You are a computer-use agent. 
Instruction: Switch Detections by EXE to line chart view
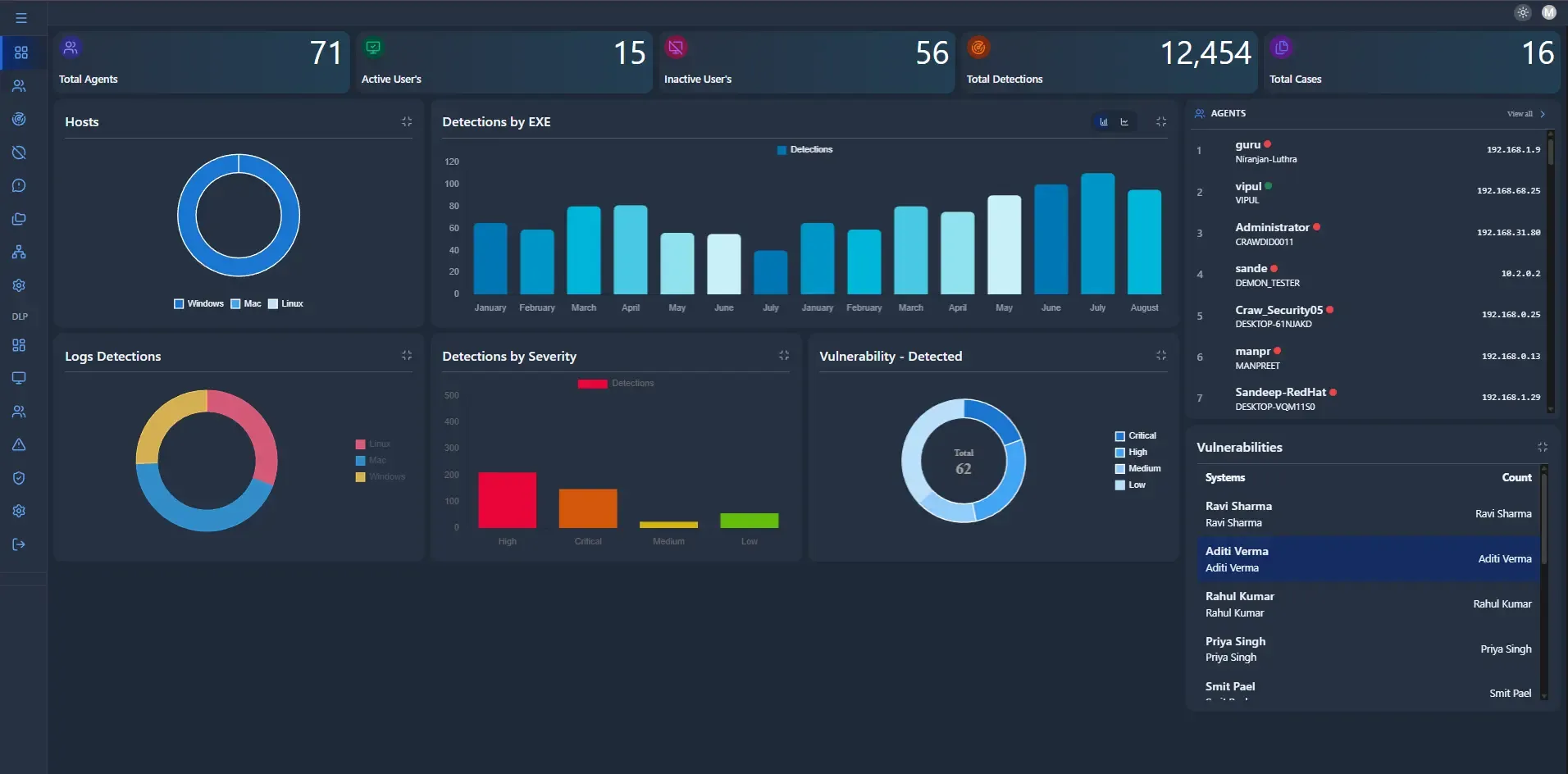click(x=1124, y=121)
